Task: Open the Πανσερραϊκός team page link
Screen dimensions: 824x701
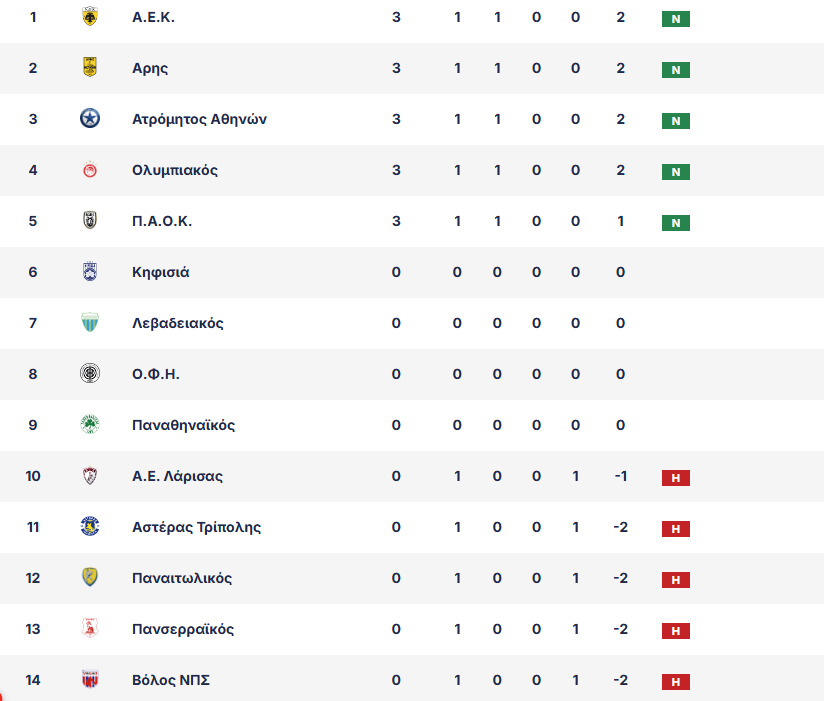Action: [183, 629]
